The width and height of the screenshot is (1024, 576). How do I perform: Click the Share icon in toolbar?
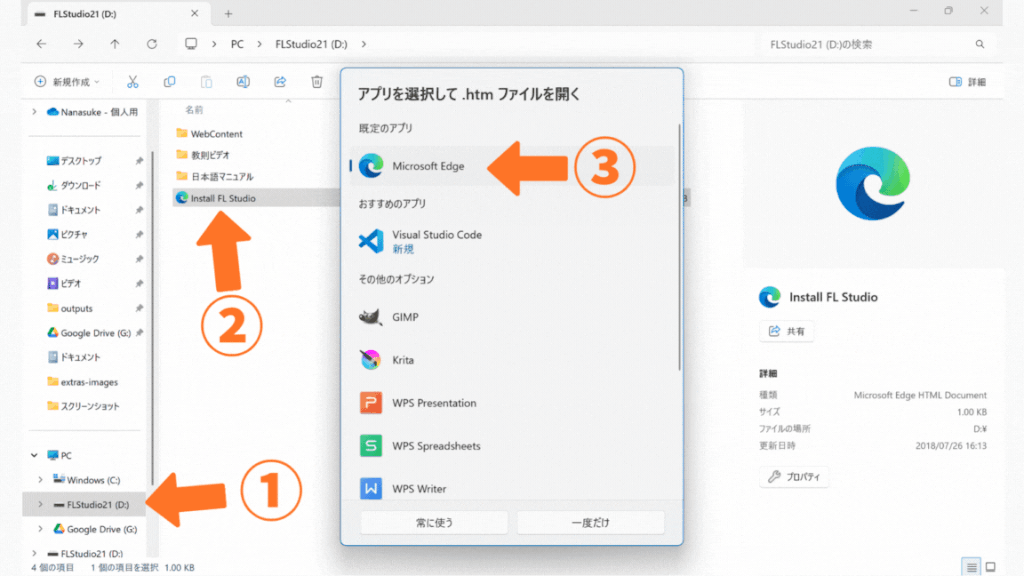point(280,82)
